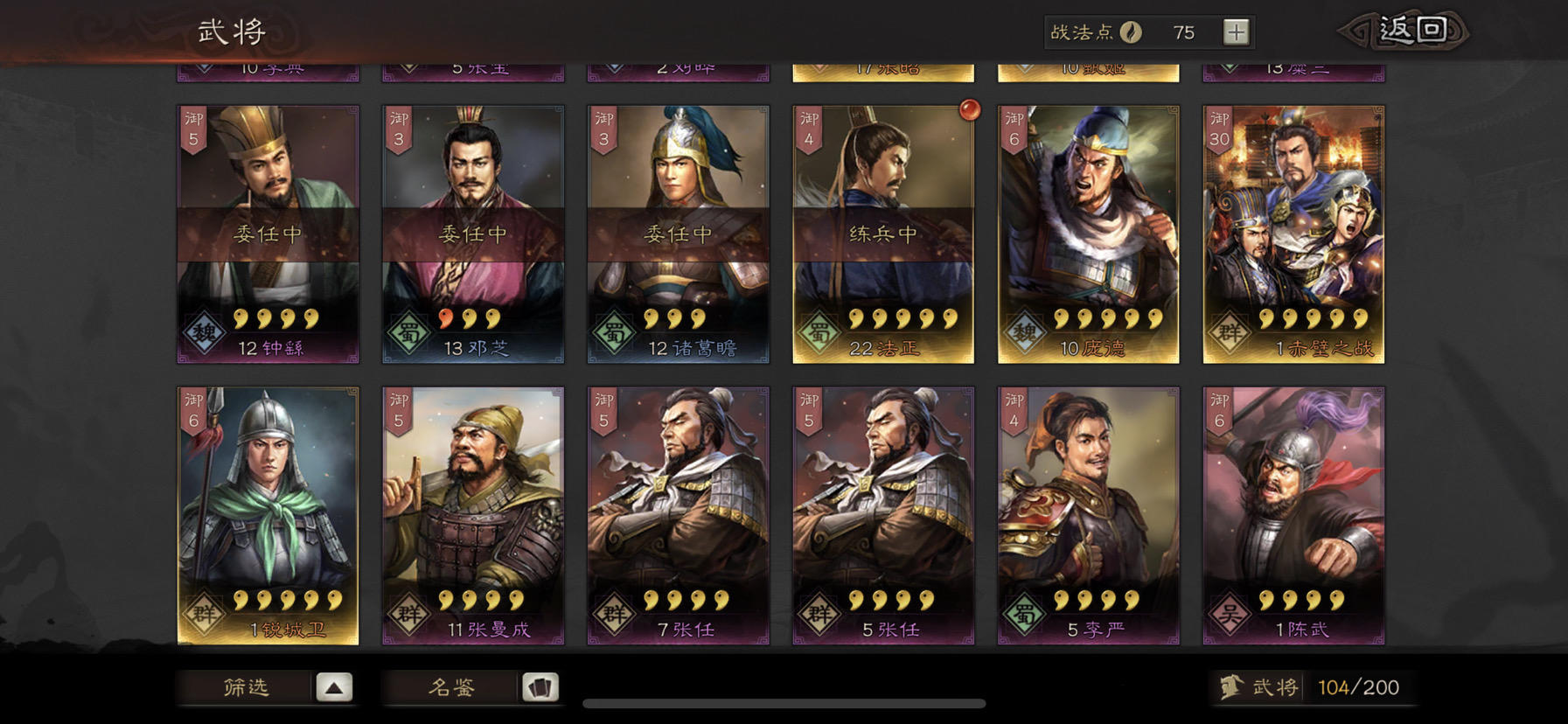Select the 李严 general card

(1089, 516)
